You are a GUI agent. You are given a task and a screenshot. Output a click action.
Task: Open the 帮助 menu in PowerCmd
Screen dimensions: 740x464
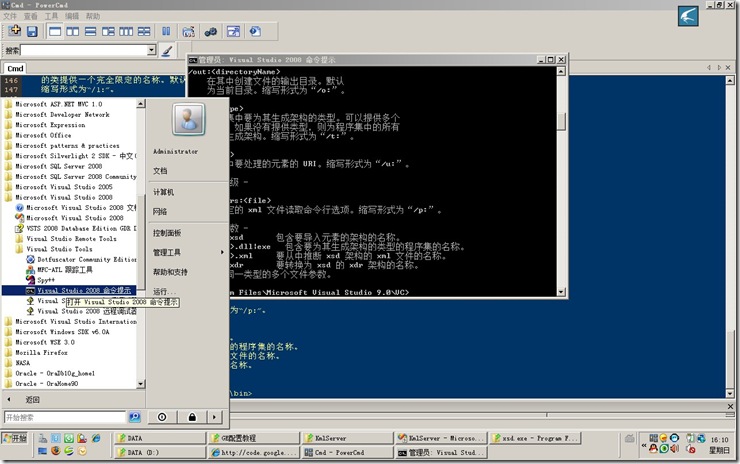pyautogui.click(x=93, y=16)
